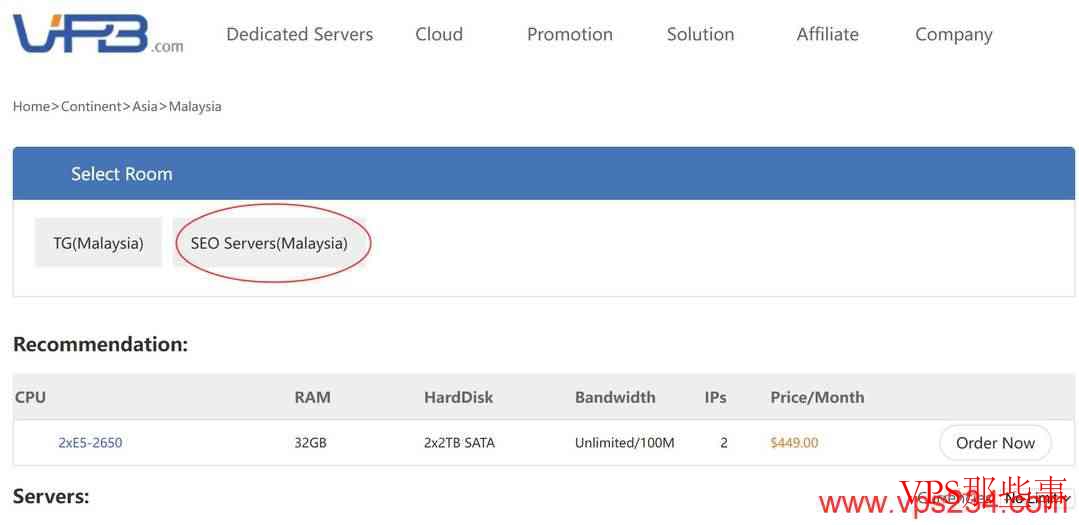Open the Dedicated Servers menu
The height and width of the screenshot is (525, 1079).
coord(299,34)
